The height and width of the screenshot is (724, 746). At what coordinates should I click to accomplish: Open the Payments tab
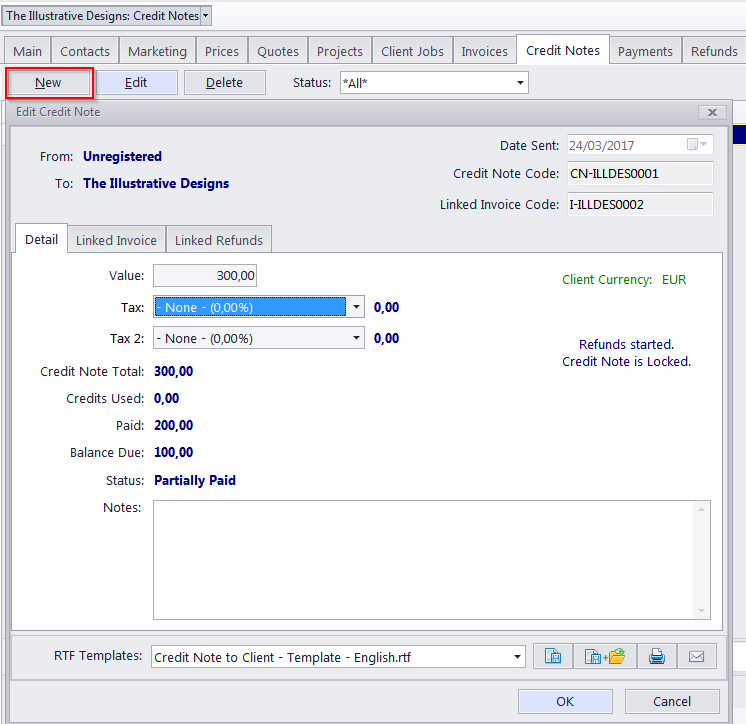pyautogui.click(x=645, y=51)
